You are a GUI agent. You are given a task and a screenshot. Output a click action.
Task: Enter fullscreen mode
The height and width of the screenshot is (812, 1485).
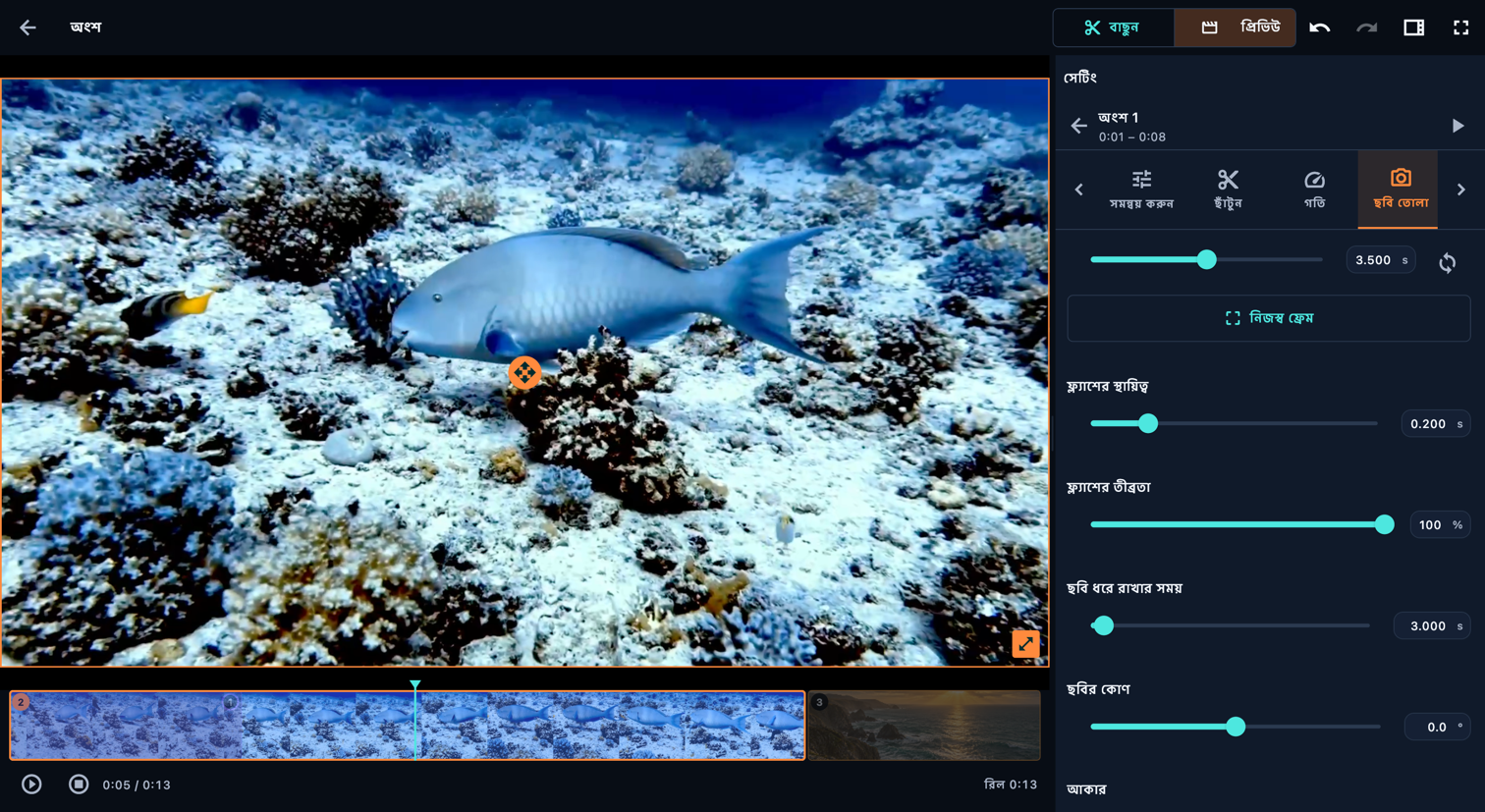coord(1461,27)
